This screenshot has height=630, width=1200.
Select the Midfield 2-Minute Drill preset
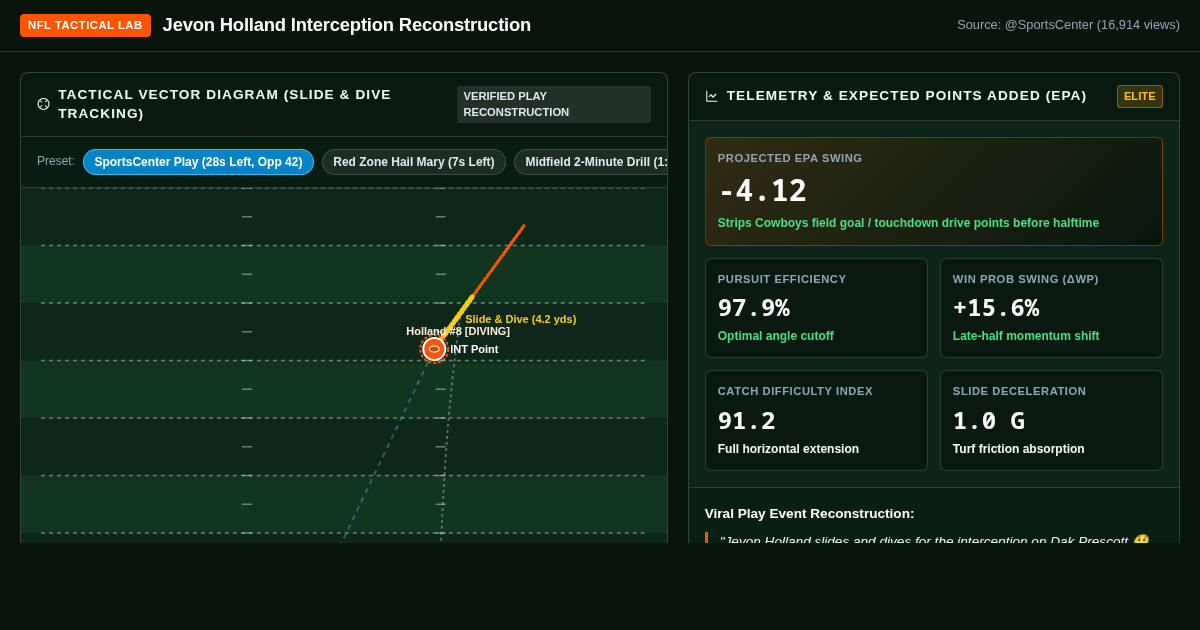point(591,162)
